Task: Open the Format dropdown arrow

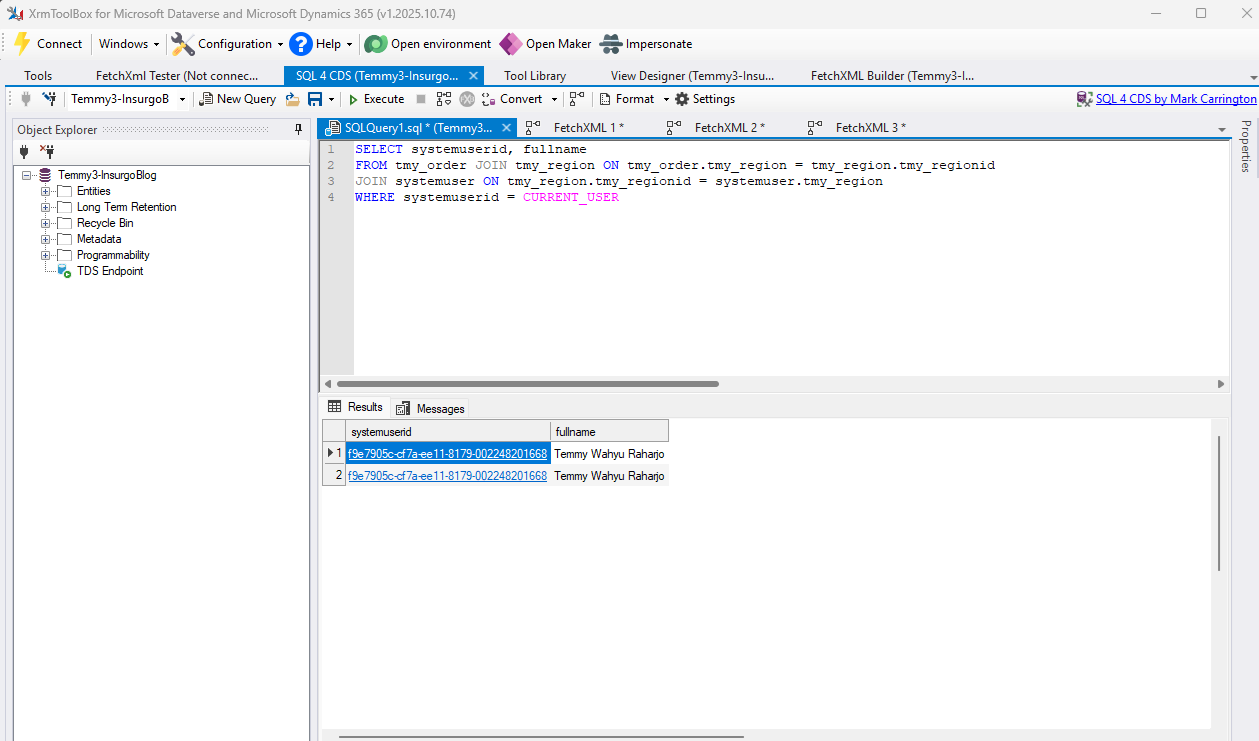Action: [x=666, y=100]
